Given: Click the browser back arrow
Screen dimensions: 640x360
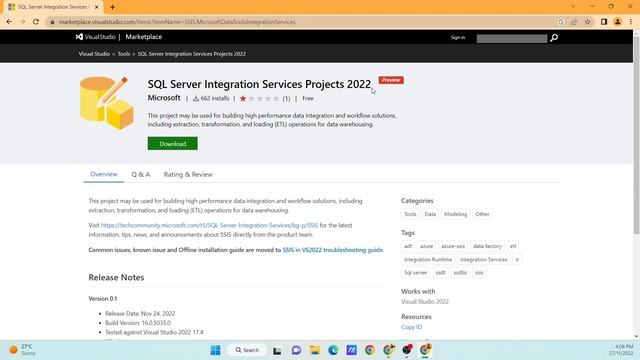Looking at the screenshot, I should click(9, 22).
